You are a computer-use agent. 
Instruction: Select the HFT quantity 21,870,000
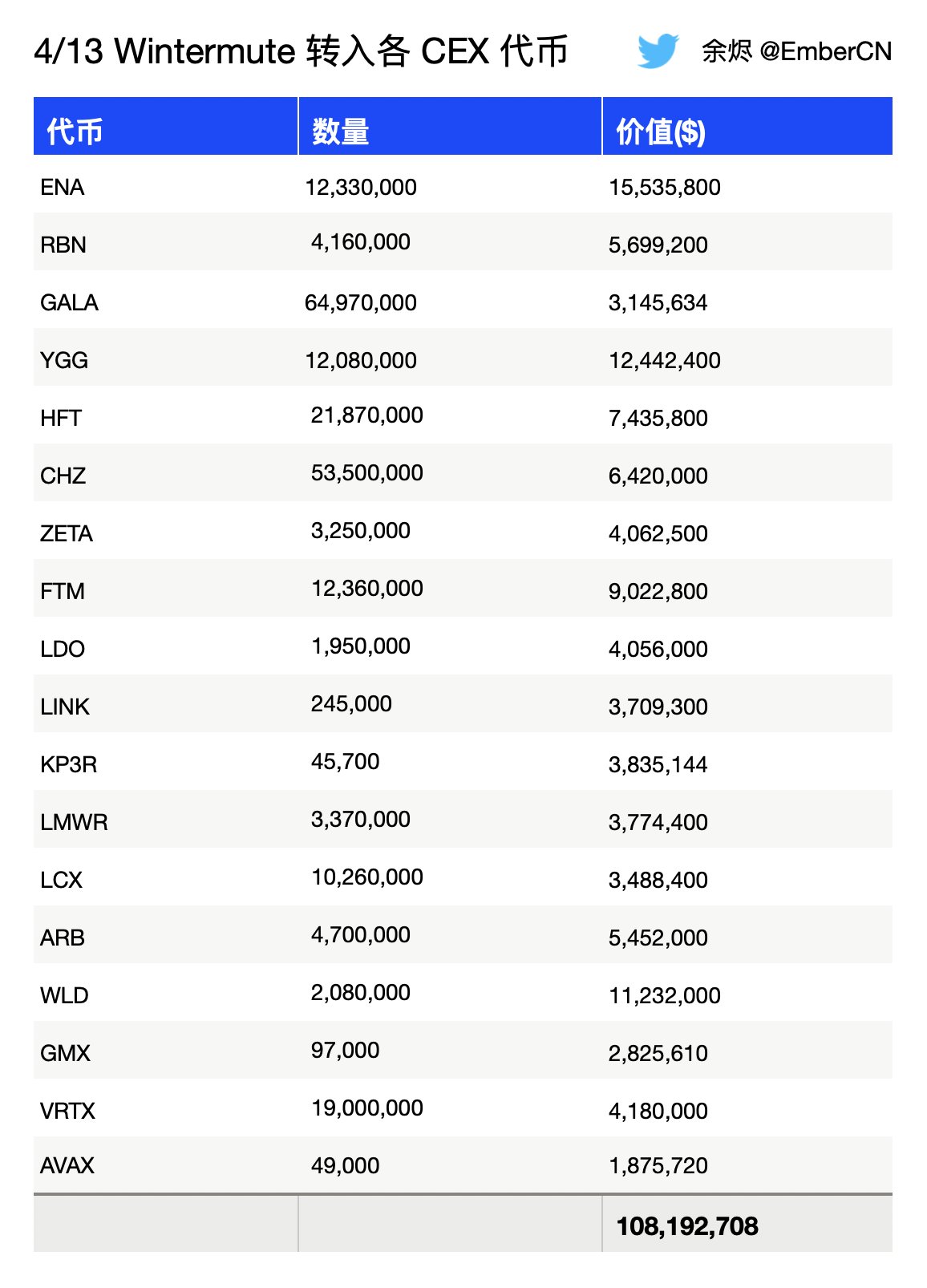point(367,415)
